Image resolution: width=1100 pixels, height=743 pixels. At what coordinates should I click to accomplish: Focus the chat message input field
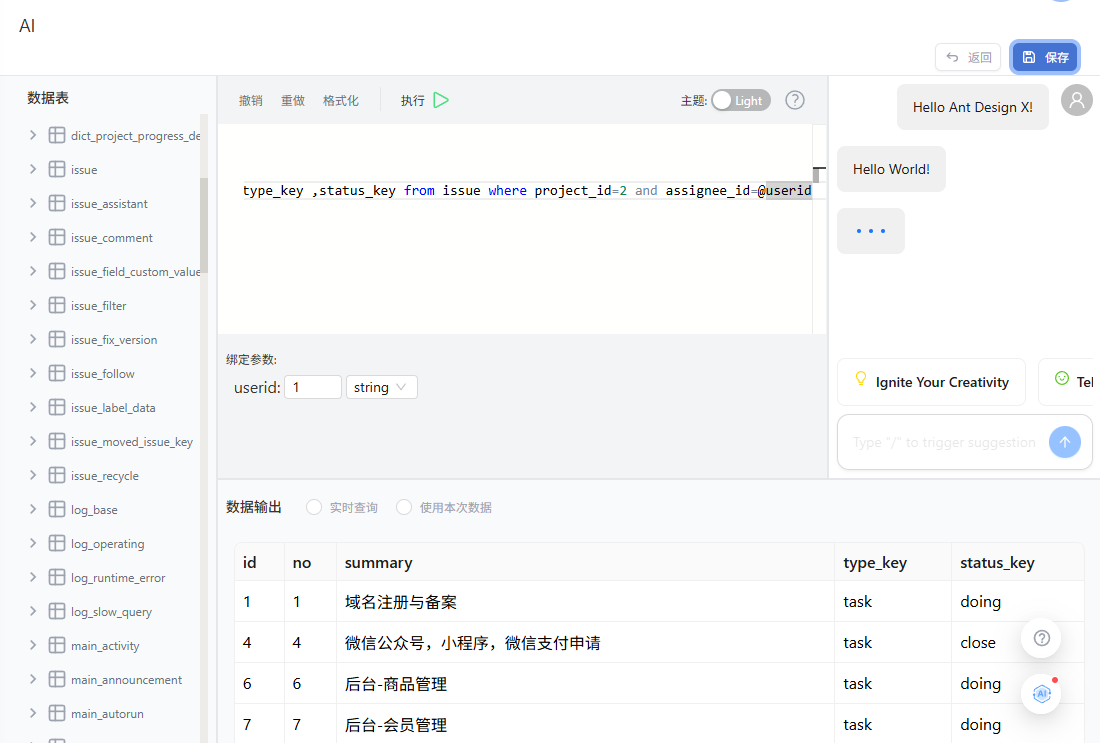point(944,442)
